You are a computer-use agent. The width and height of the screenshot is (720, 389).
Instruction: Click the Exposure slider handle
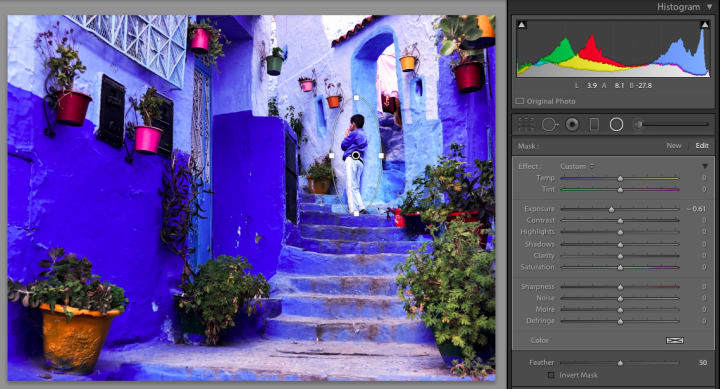pyautogui.click(x=611, y=209)
